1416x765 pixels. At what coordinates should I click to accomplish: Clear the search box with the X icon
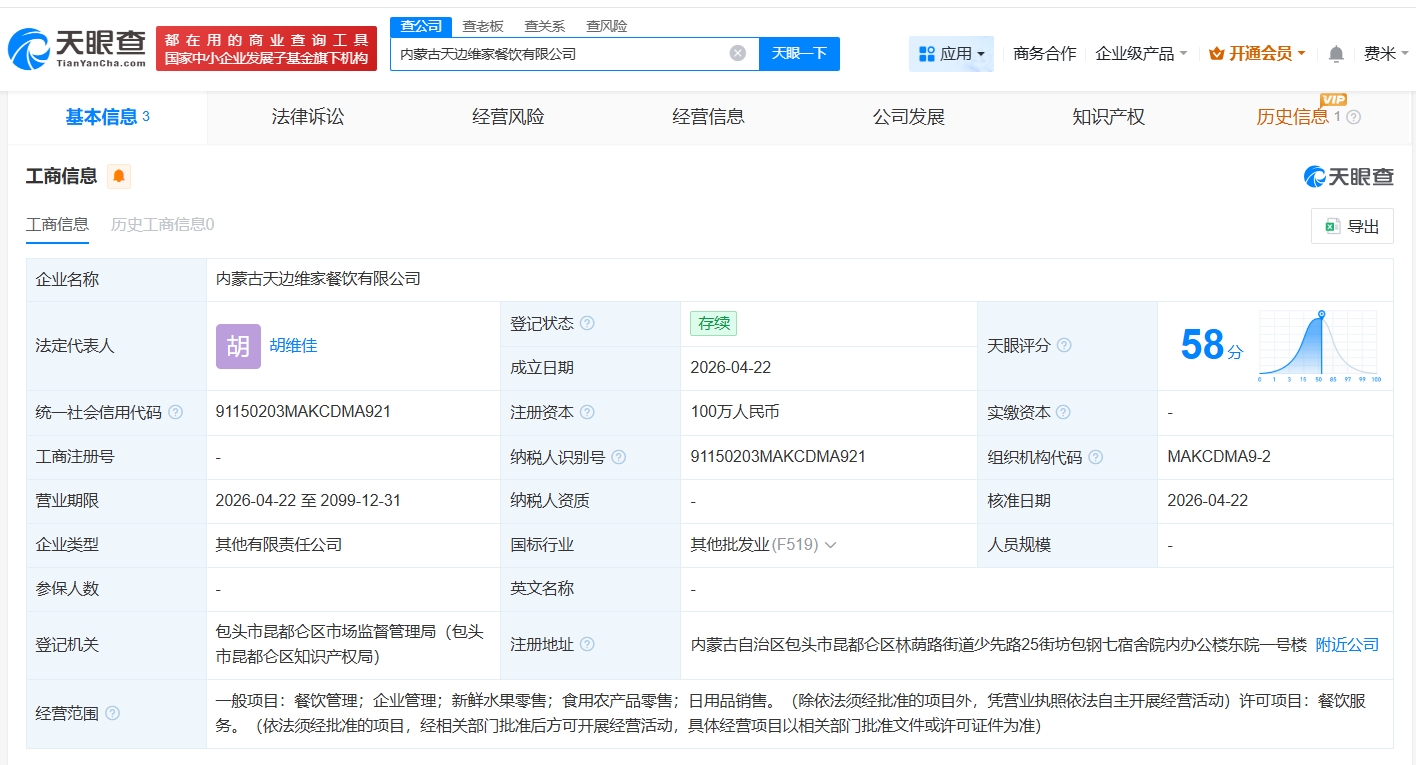[x=737, y=53]
